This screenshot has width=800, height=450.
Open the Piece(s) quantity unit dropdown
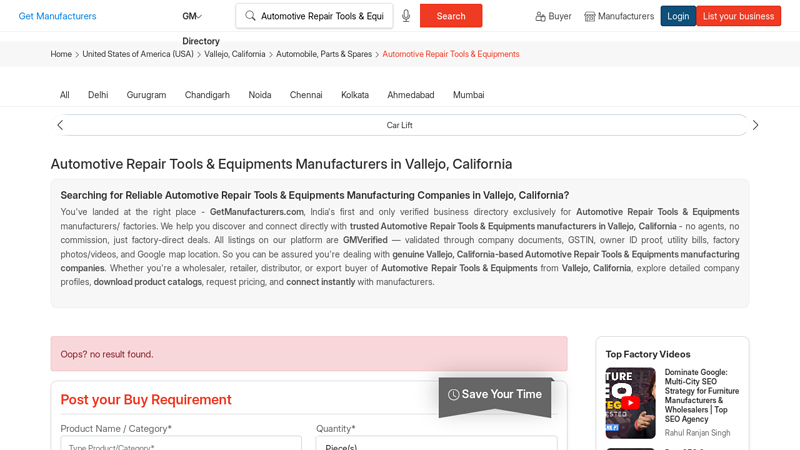tap(437, 443)
